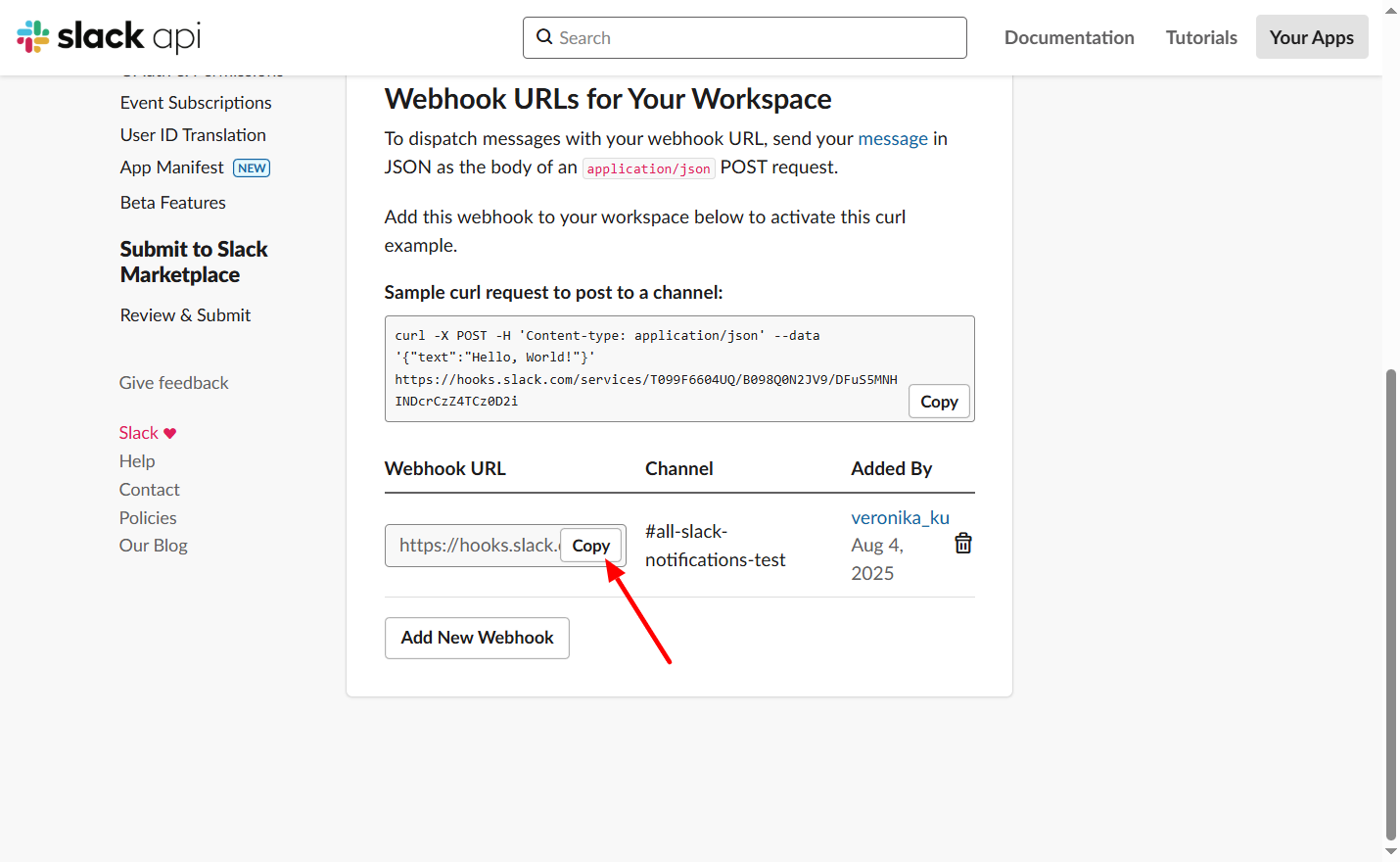Image resolution: width=1400 pixels, height=862 pixels.
Task: Click the red heart beside Slack
Action: click(x=170, y=433)
